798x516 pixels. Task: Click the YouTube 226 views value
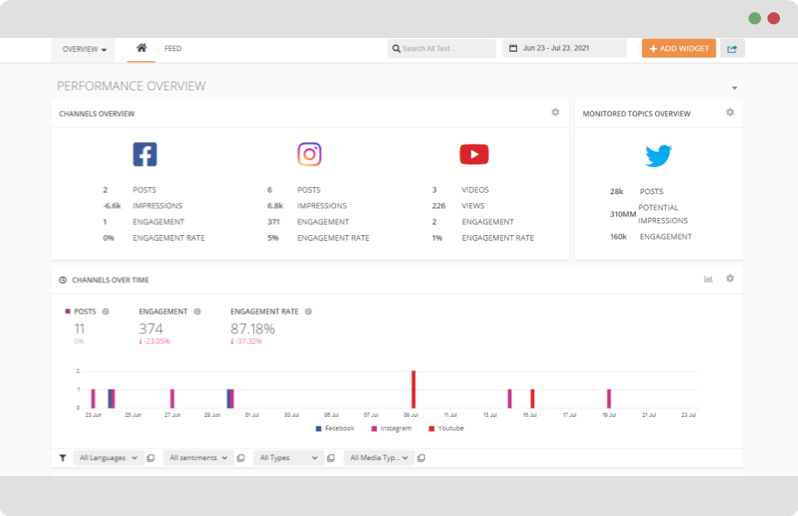439,206
